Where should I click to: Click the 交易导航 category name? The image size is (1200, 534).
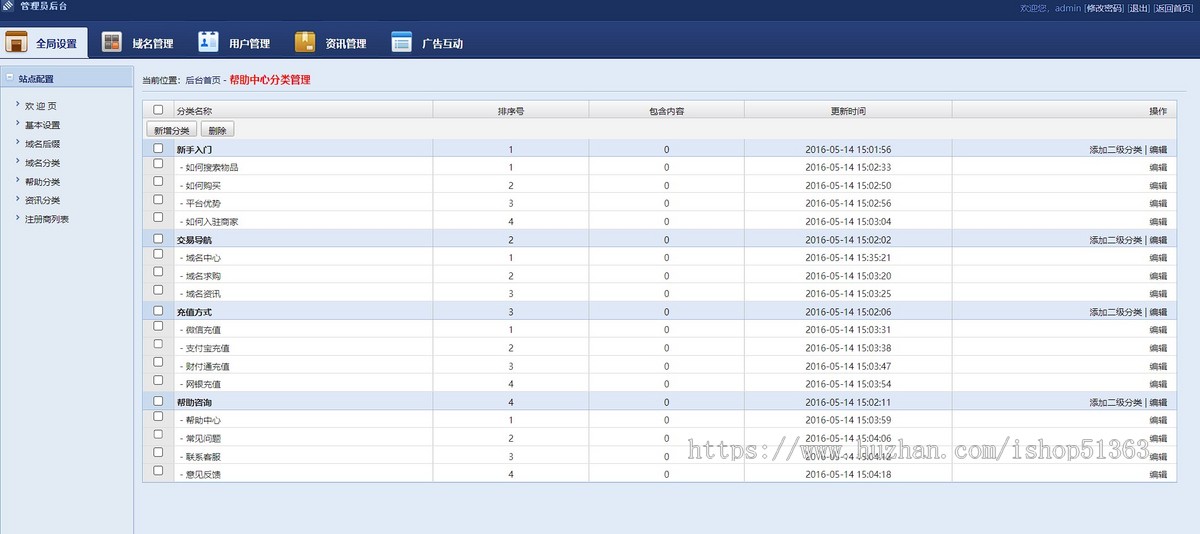click(x=194, y=240)
